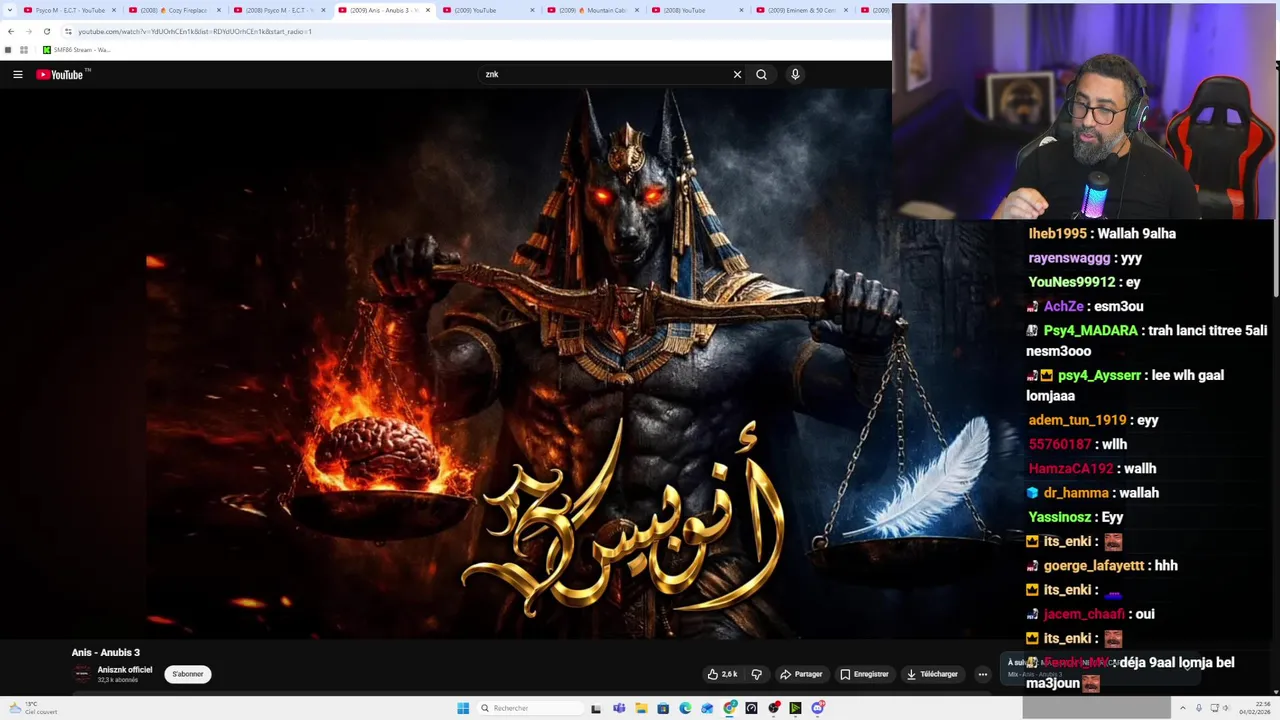Open more actions three-dot menu
Image resolution: width=1280 pixels, height=720 pixels.
tap(982, 674)
